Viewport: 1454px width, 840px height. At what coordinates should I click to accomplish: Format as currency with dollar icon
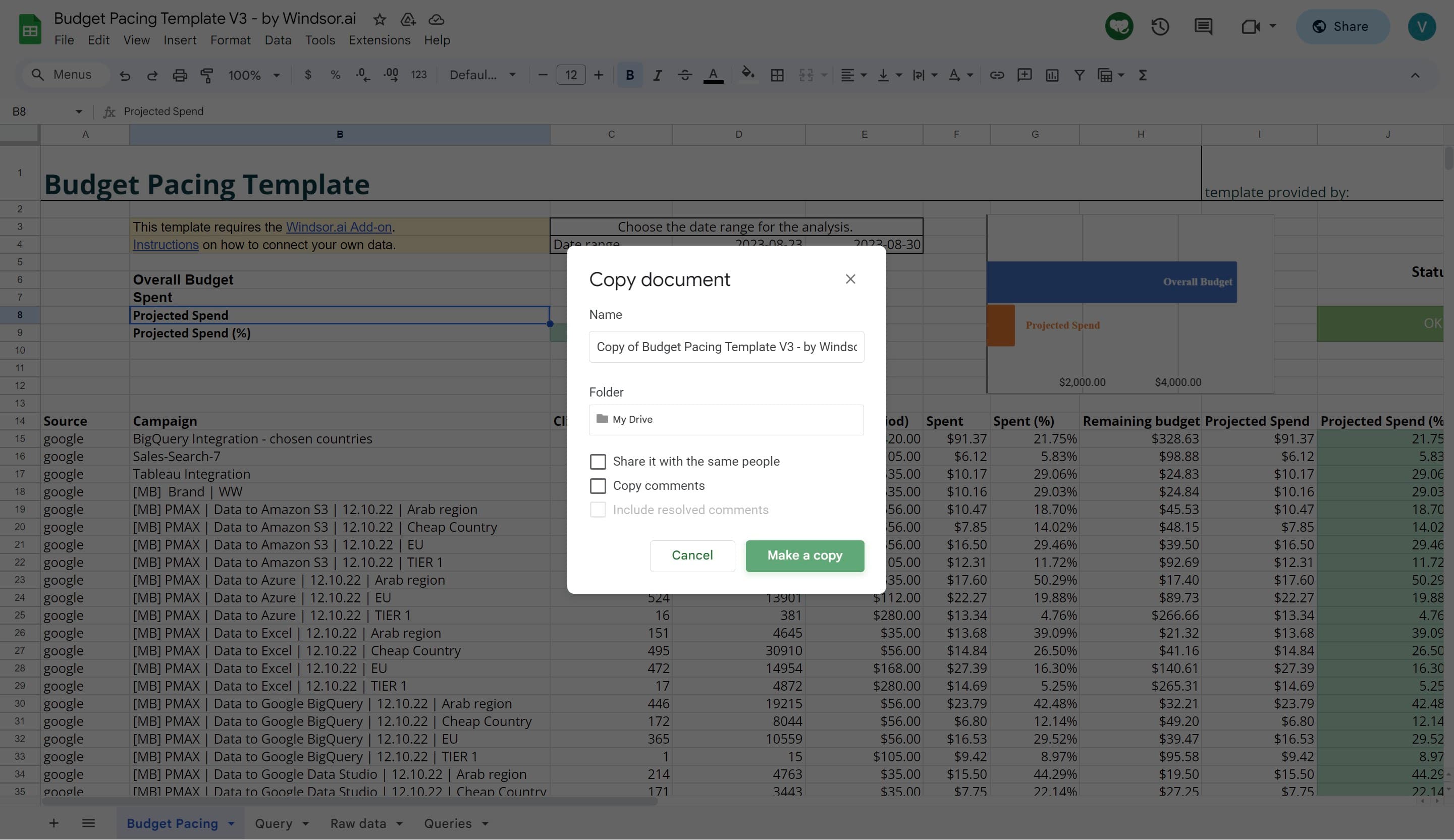coord(308,75)
